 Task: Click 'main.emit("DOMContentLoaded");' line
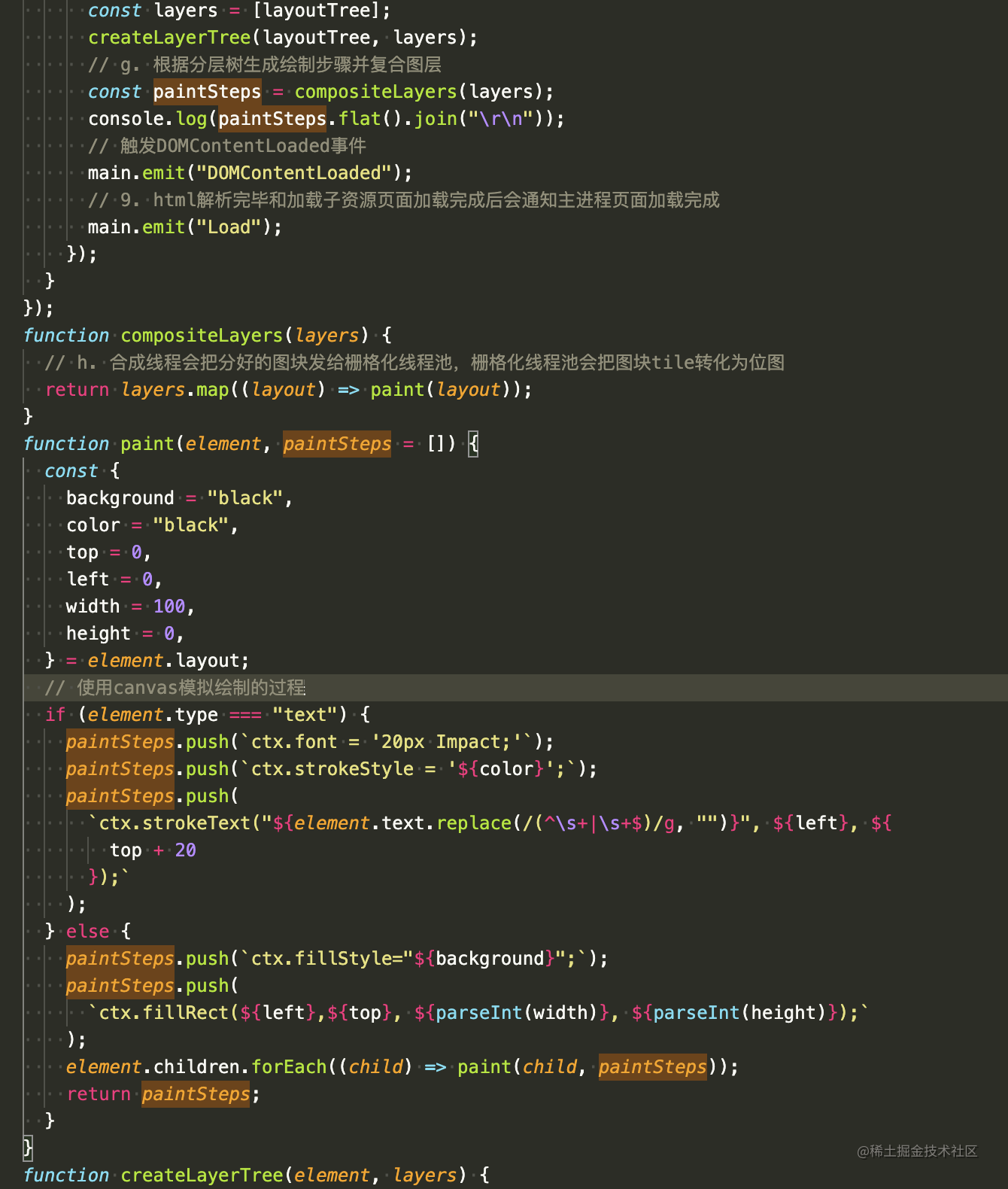point(250,173)
